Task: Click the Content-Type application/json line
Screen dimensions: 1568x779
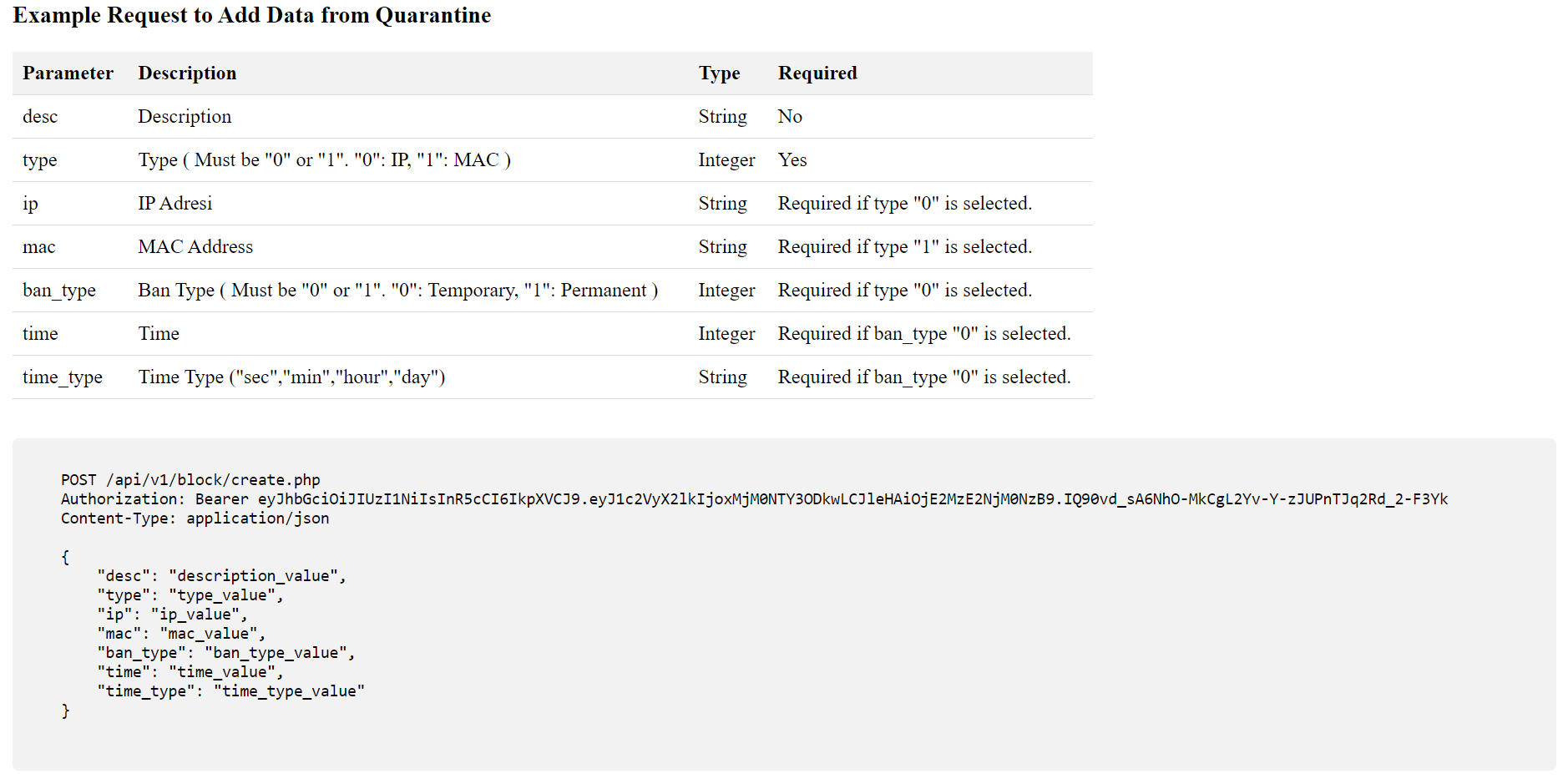Action: click(x=195, y=518)
